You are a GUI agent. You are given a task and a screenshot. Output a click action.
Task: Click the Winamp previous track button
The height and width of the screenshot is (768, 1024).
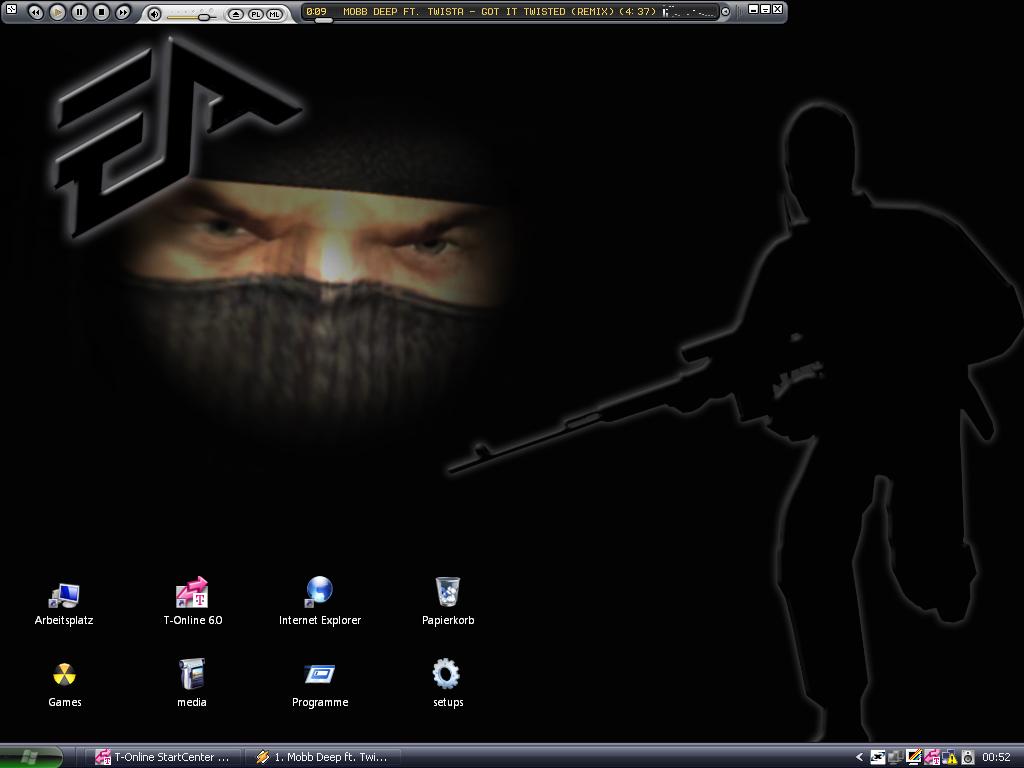pyautogui.click(x=36, y=12)
